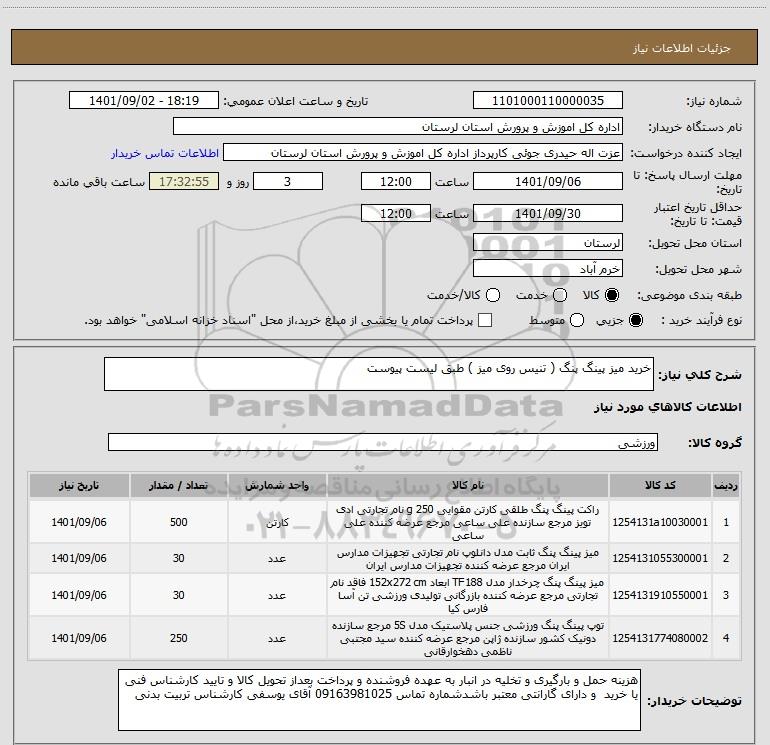
Task: Click the جزئیات اطلاعات نیاز header title
Action: (681, 48)
